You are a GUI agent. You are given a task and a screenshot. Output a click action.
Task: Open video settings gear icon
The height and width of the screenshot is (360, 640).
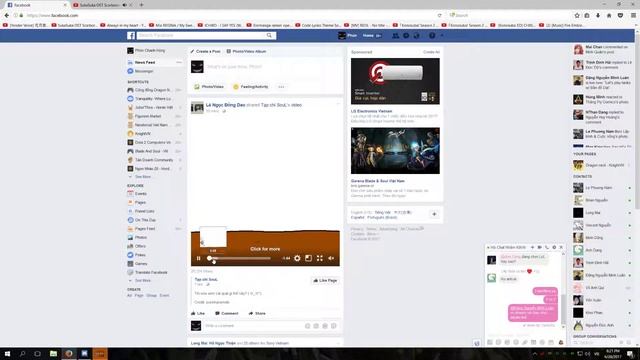point(297,258)
